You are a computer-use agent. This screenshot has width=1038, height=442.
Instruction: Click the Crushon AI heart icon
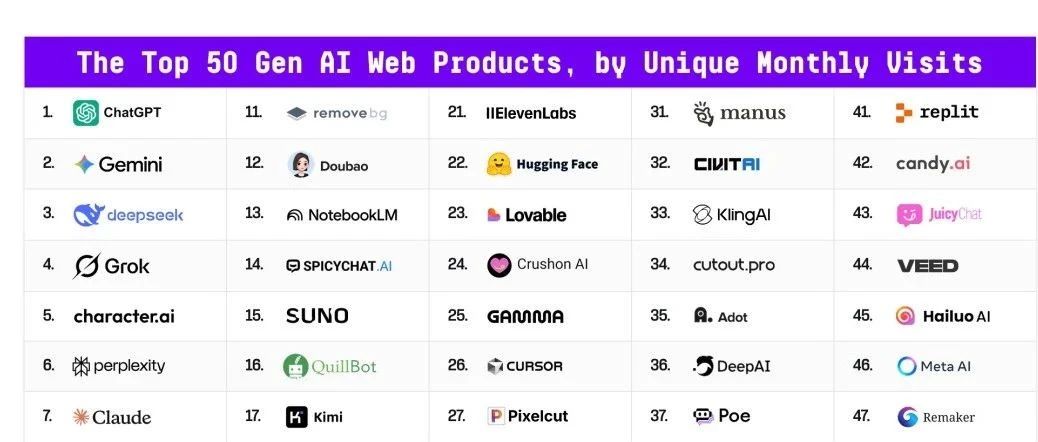tap(499, 265)
